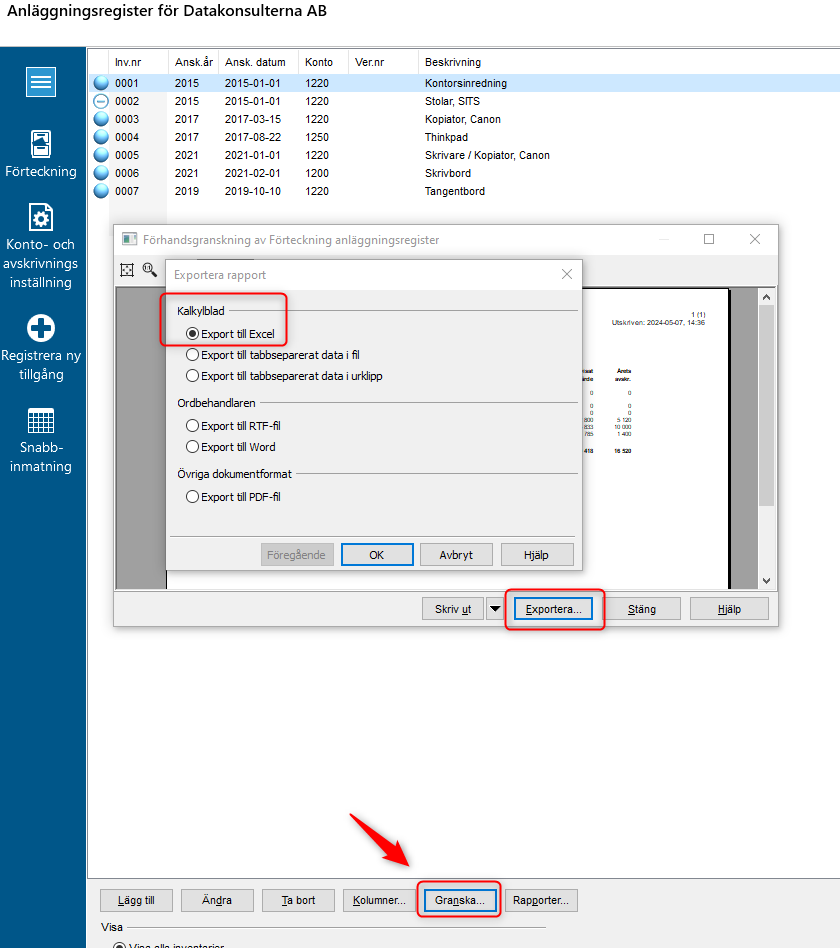The image size is (840, 948).
Task: Open the Rapporter... button
Action: [x=541, y=900]
